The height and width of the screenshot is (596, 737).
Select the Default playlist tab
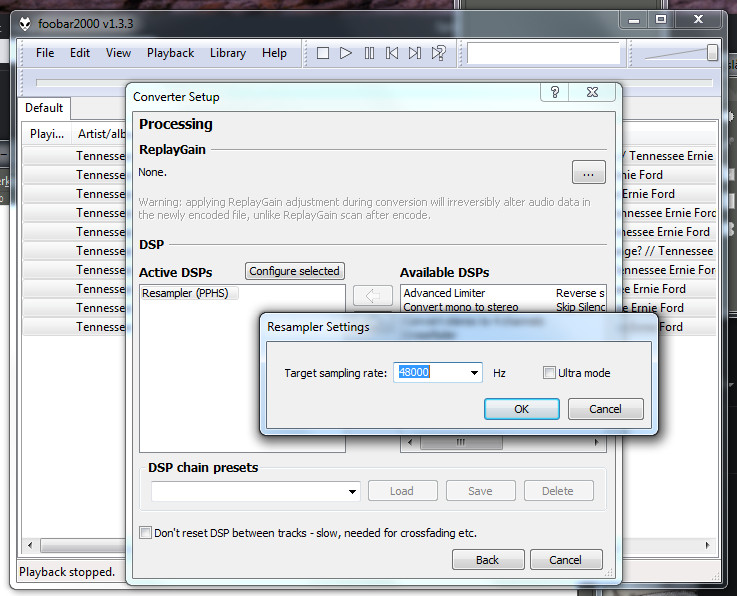click(44, 108)
